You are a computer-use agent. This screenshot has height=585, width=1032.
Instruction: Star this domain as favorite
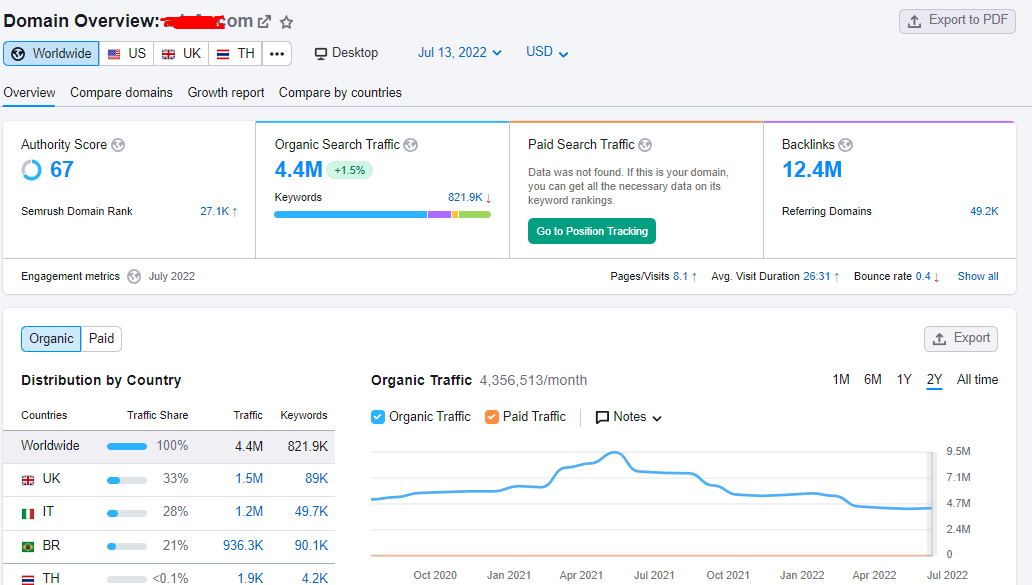click(286, 22)
